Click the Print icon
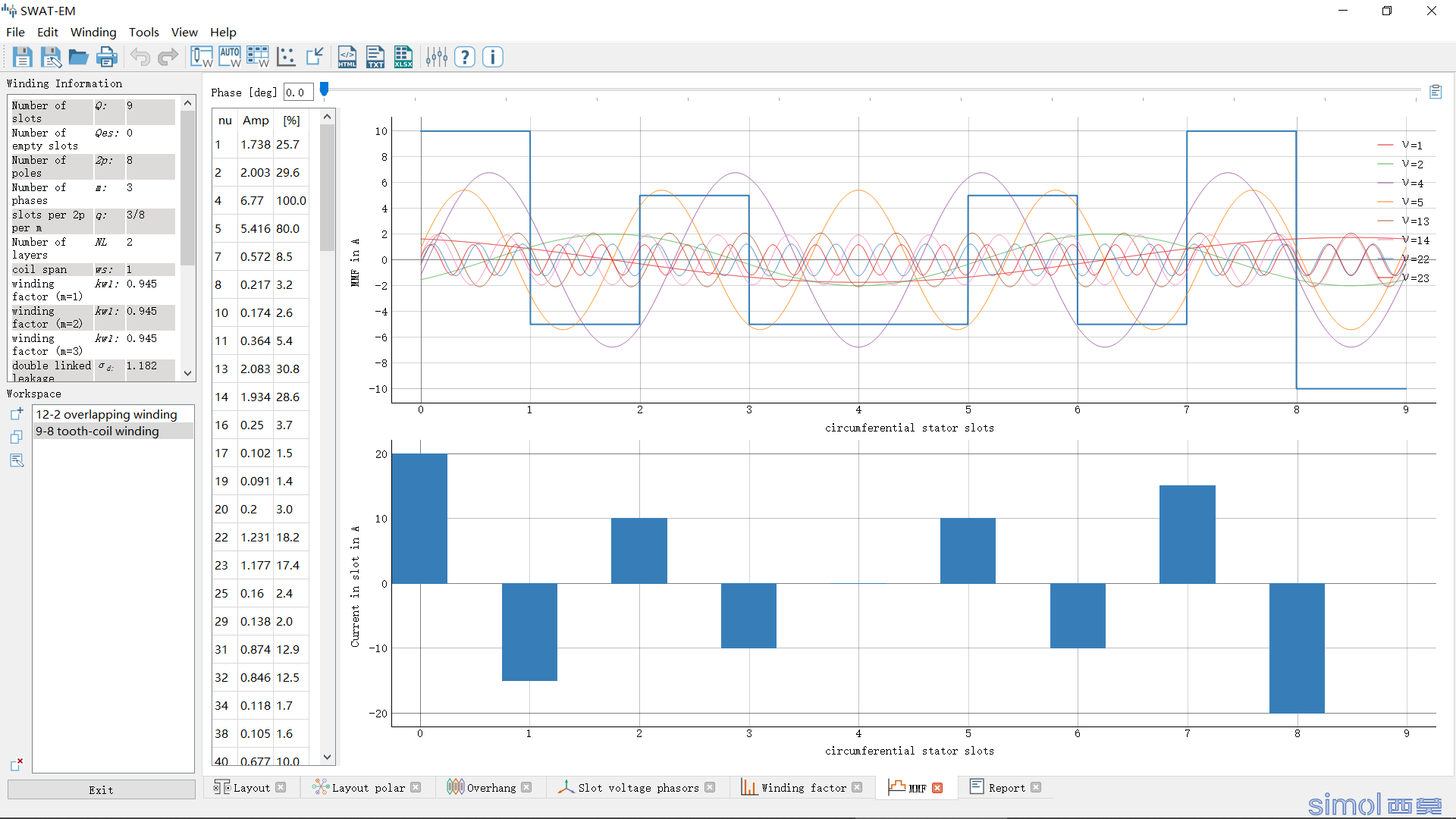The height and width of the screenshot is (819, 1456). coord(106,57)
